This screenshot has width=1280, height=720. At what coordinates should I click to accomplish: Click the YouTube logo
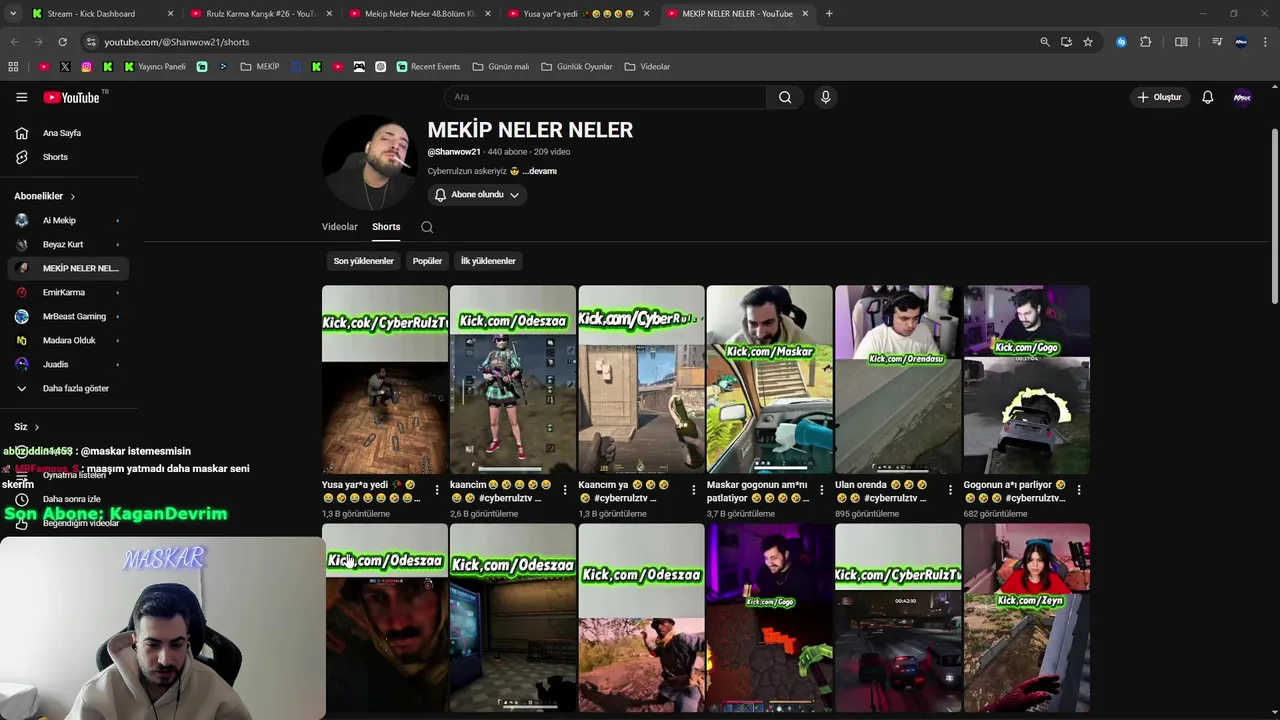[71, 97]
